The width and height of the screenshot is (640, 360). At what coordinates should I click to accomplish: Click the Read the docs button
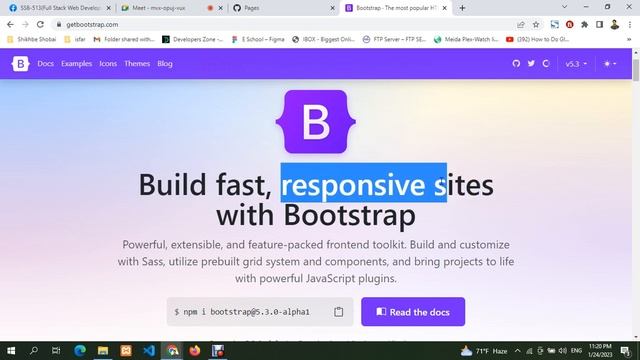pyautogui.click(x=413, y=312)
